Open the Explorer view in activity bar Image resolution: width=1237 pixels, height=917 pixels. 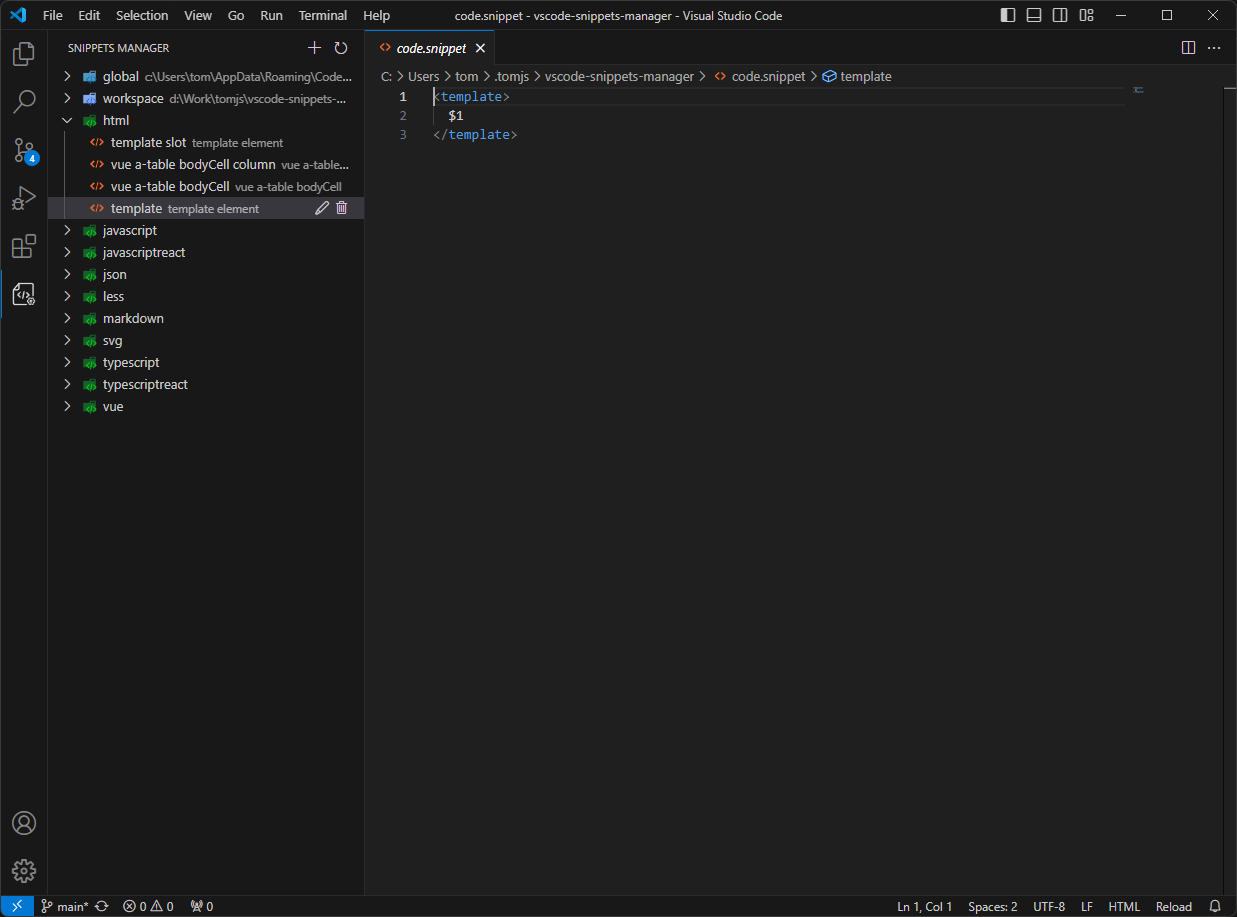[x=24, y=54]
